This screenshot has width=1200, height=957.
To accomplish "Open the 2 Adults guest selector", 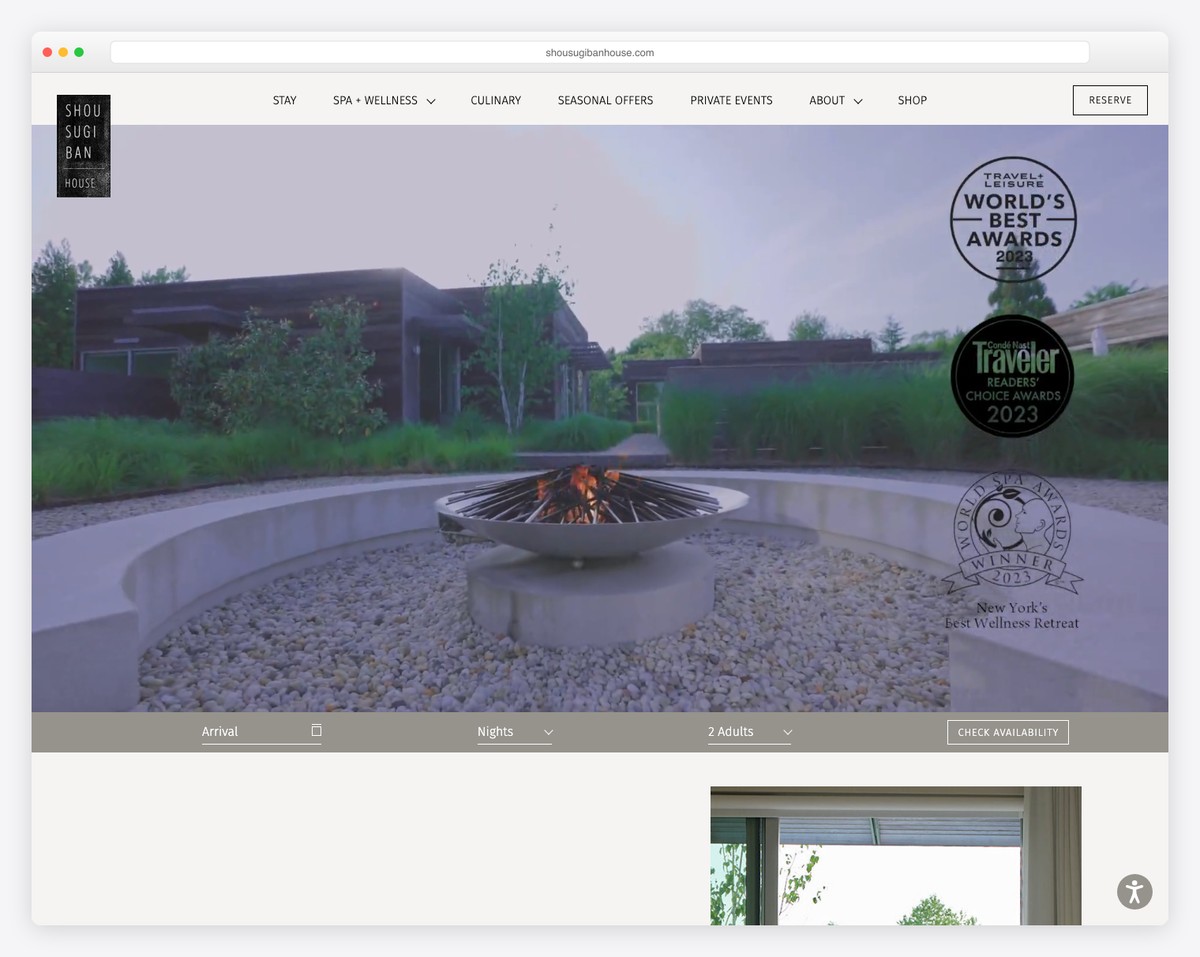I will click(x=748, y=731).
